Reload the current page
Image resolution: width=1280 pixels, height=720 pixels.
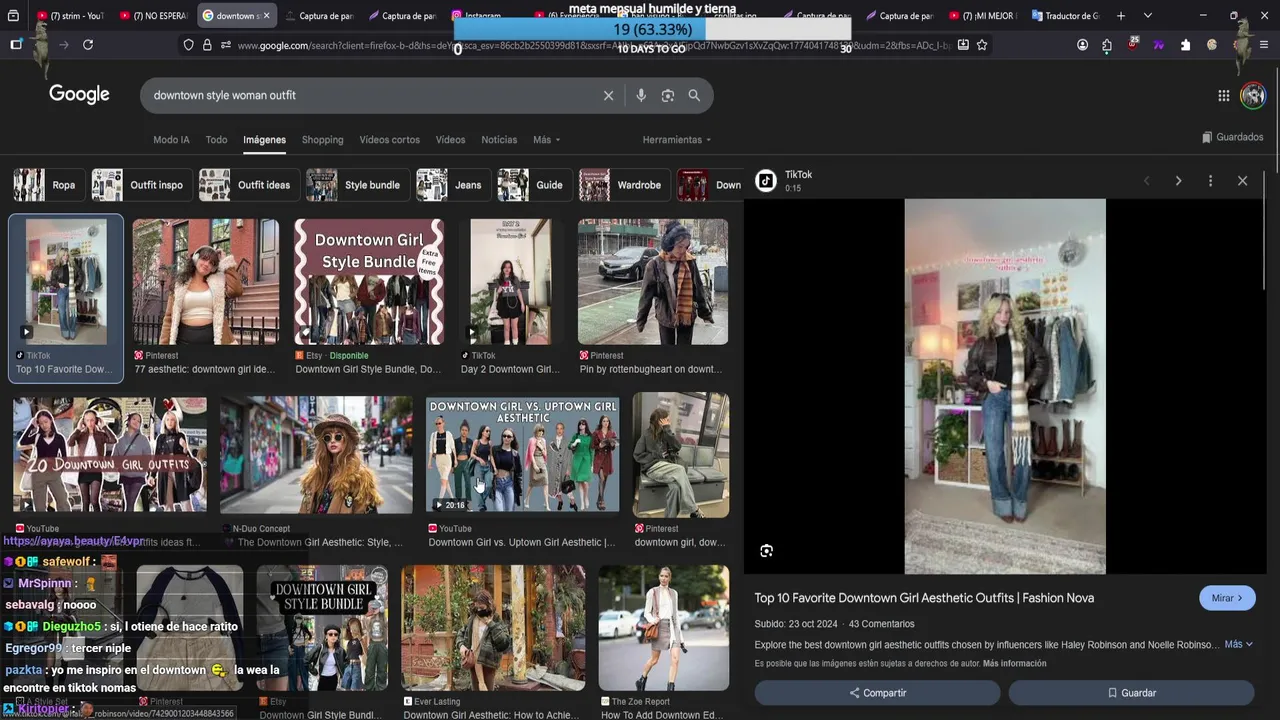click(x=88, y=45)
